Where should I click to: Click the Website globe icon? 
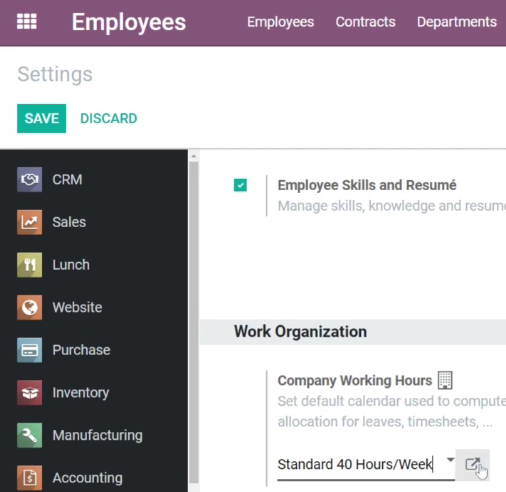pyautogui.click(x=30, y=307)
